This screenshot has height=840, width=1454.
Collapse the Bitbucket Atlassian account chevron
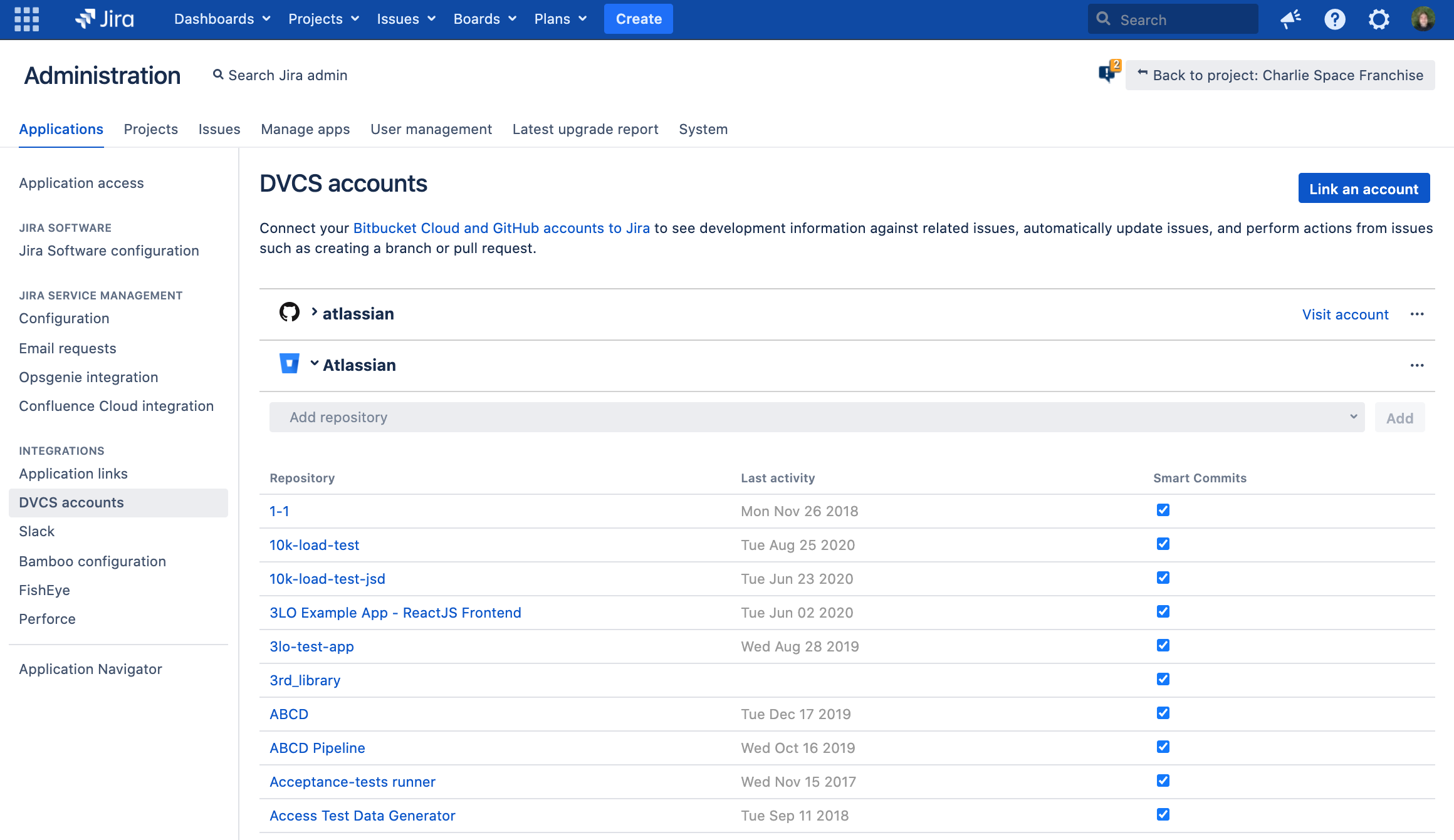315,363
